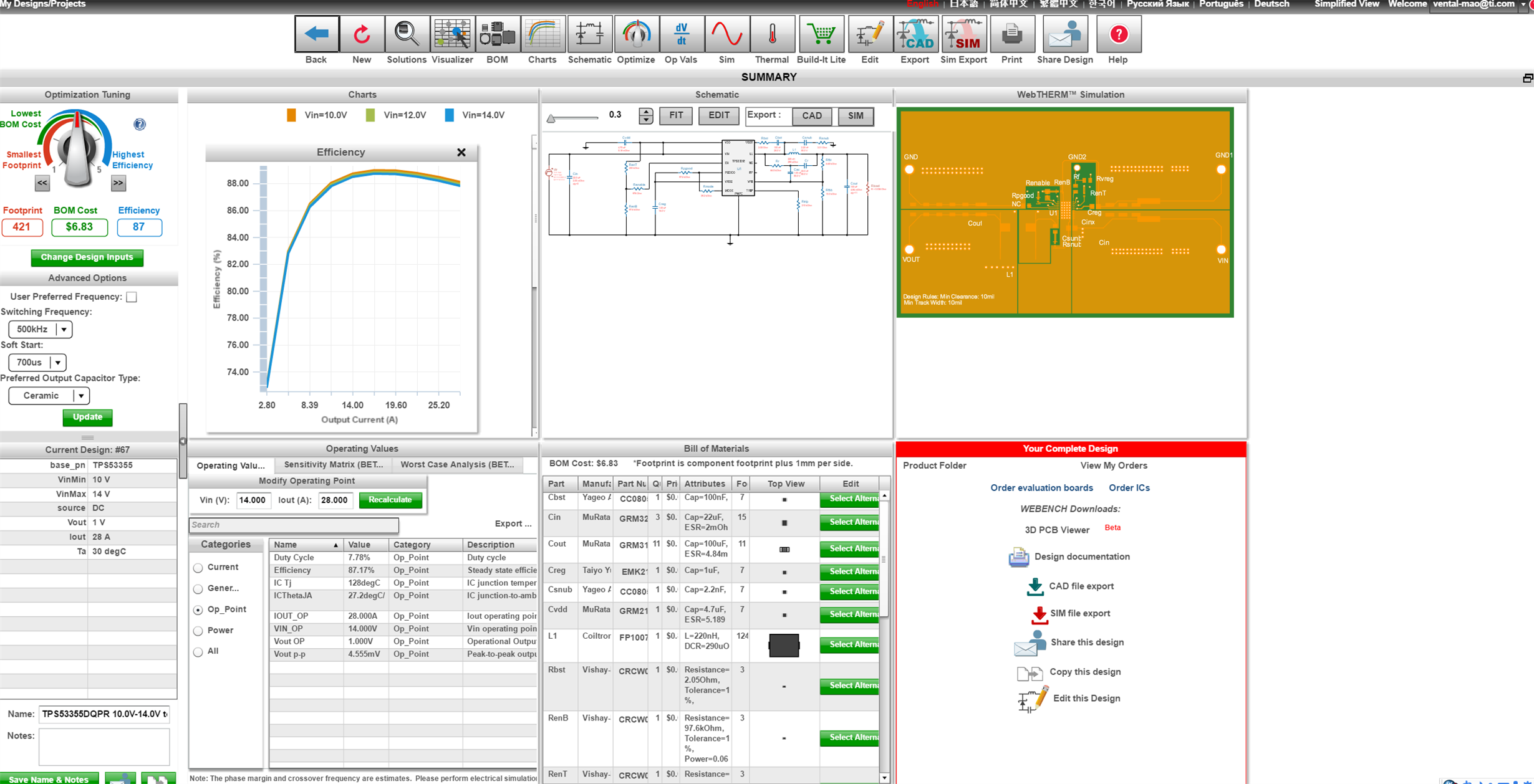Click Copy this design icon
Image resolution: width=1534 pixels, height=784 pixels.
(1030, 673)
